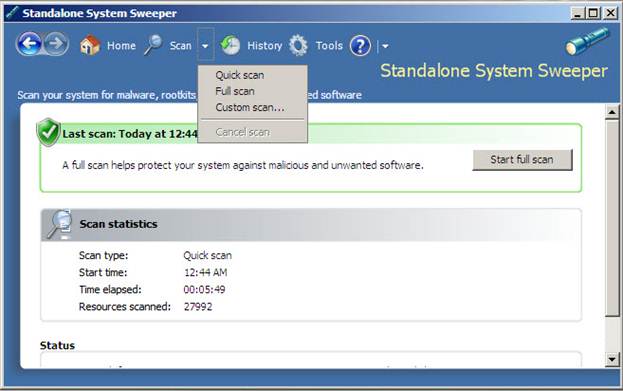Choose Quick scan from the menu
This screenshot has height=391, width=623.
pos(252,75)
